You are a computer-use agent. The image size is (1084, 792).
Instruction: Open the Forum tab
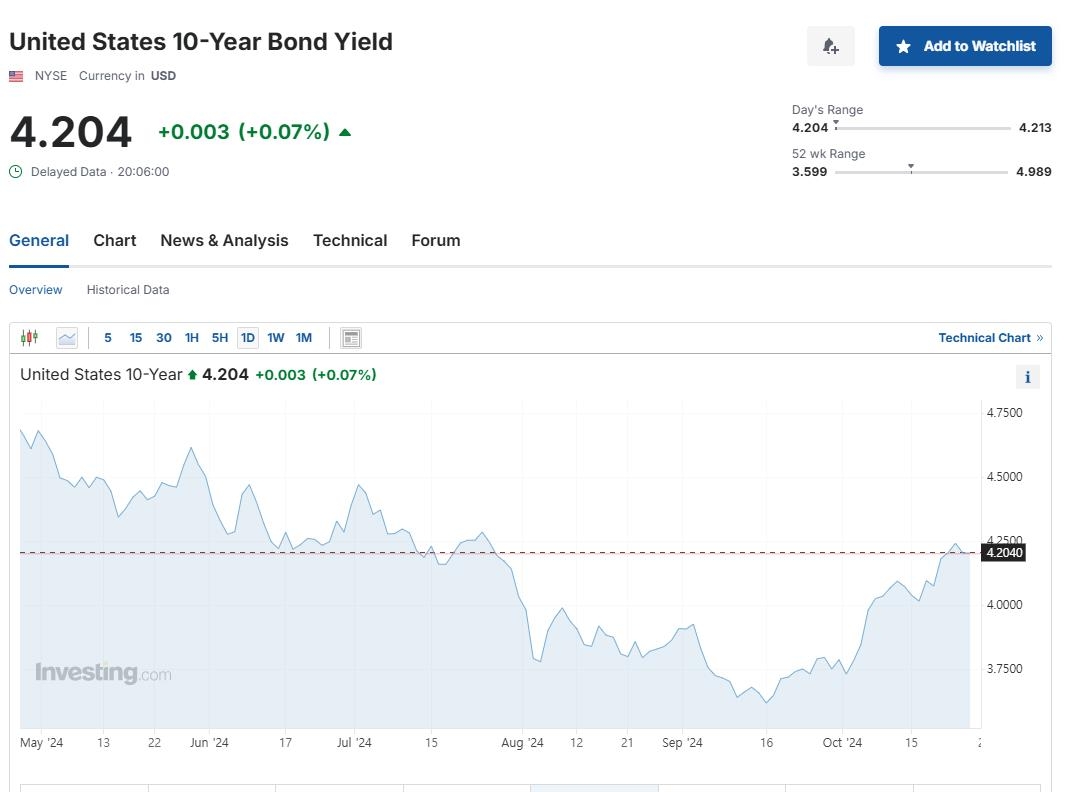point(436,241)
